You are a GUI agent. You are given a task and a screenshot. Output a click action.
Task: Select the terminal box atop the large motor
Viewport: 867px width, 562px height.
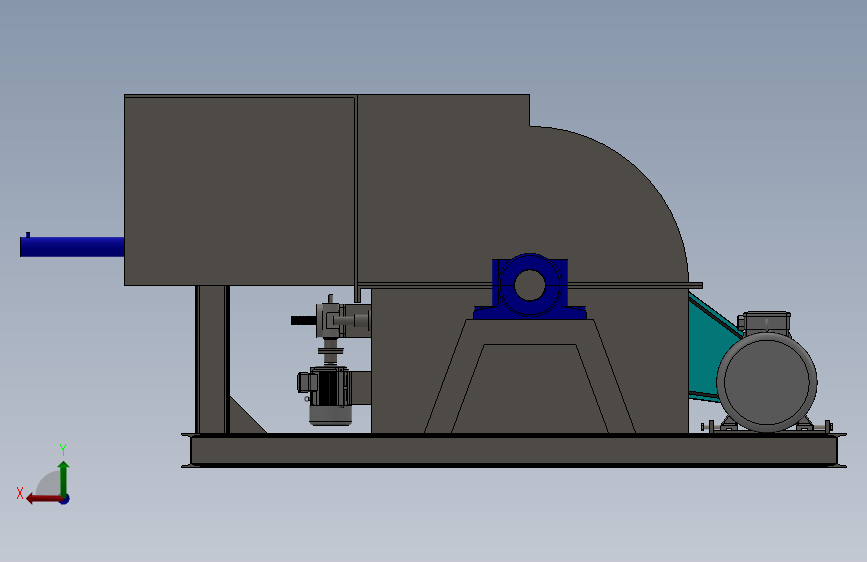(766, 322)
